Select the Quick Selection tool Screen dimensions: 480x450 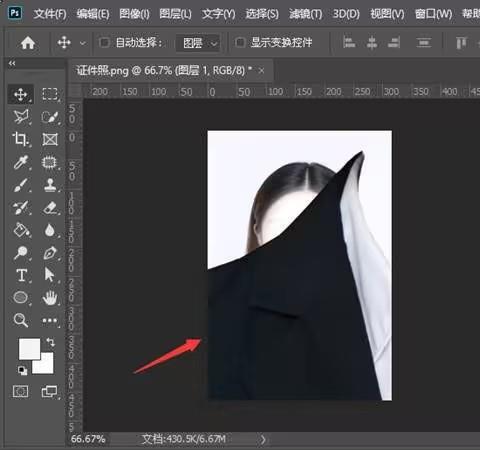[x=50, y=117]
